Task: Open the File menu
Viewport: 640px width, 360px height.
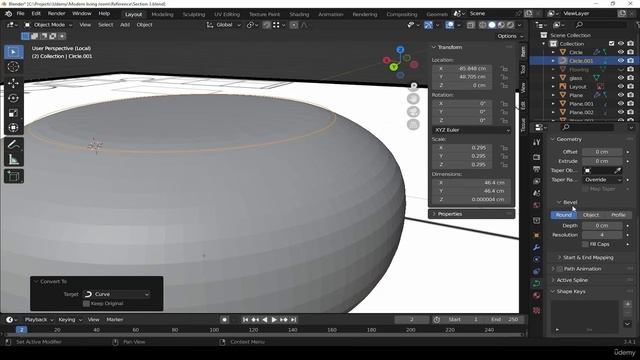Action: (20, 13)
